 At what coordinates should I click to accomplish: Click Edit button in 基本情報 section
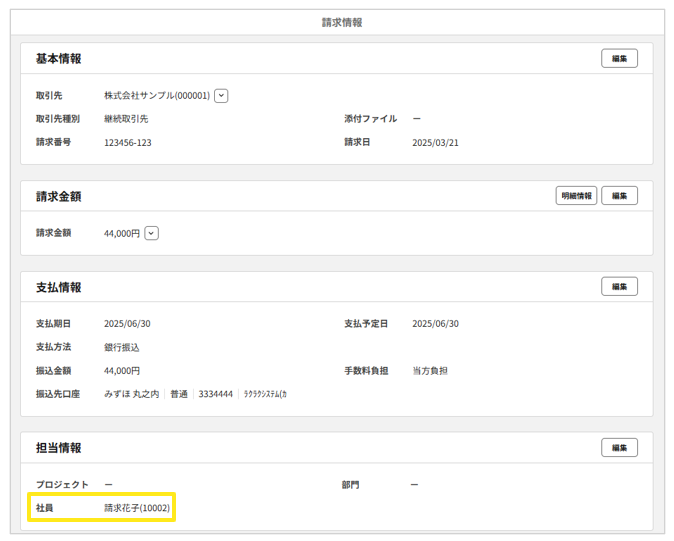(x=619, y=59)
